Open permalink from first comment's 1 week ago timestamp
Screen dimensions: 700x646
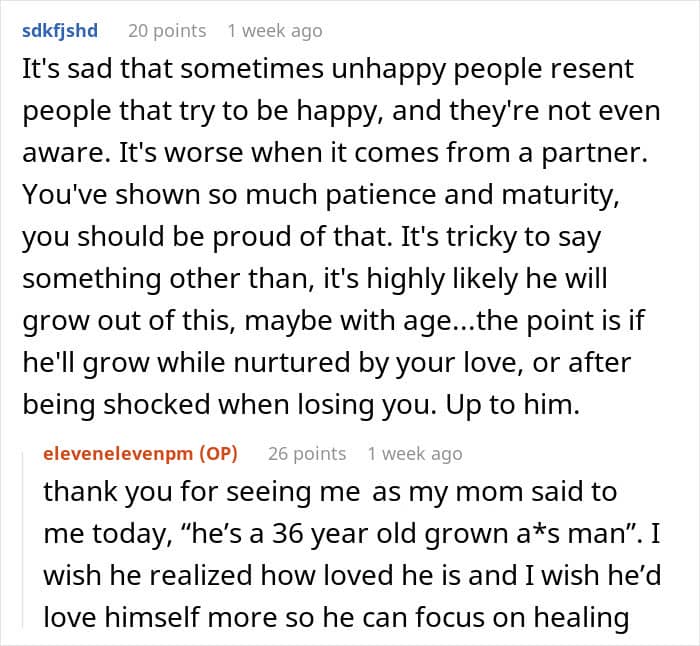275,31
